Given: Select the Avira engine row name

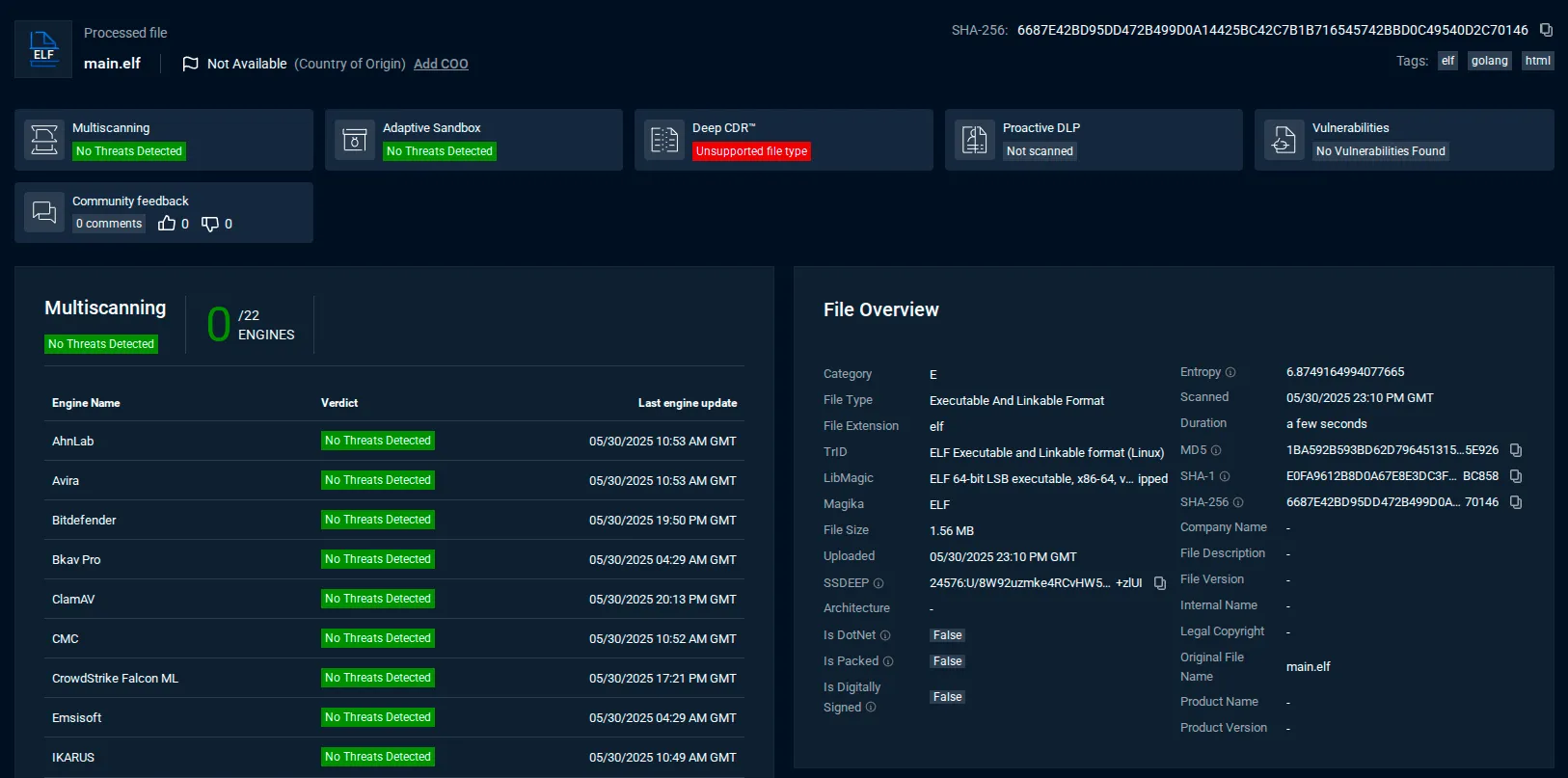Looking at the screenshot, I should coord(66,481).
